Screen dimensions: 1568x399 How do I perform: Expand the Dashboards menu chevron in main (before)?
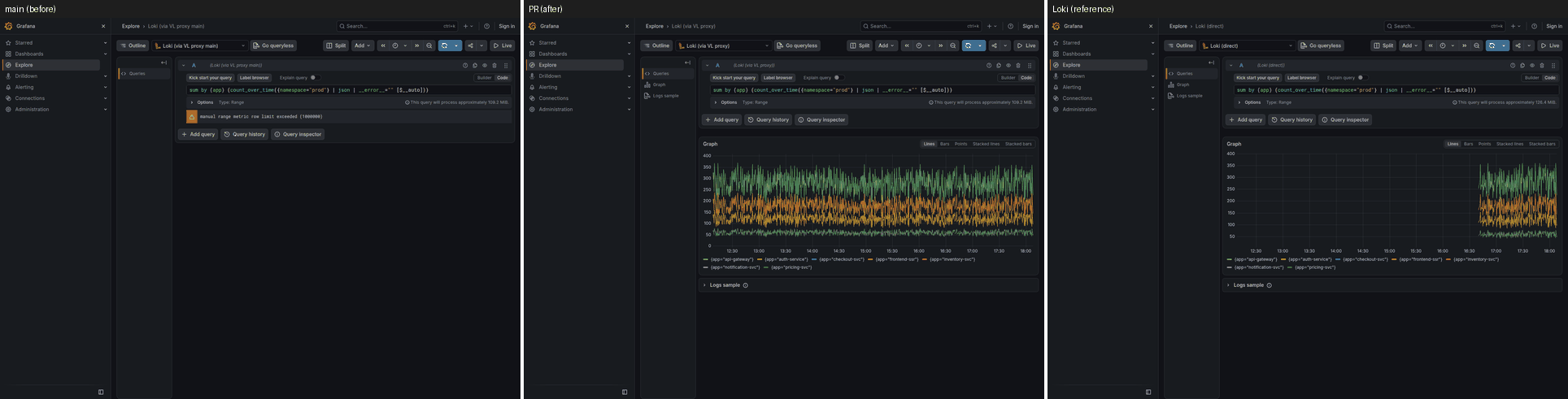coord(105,54)
